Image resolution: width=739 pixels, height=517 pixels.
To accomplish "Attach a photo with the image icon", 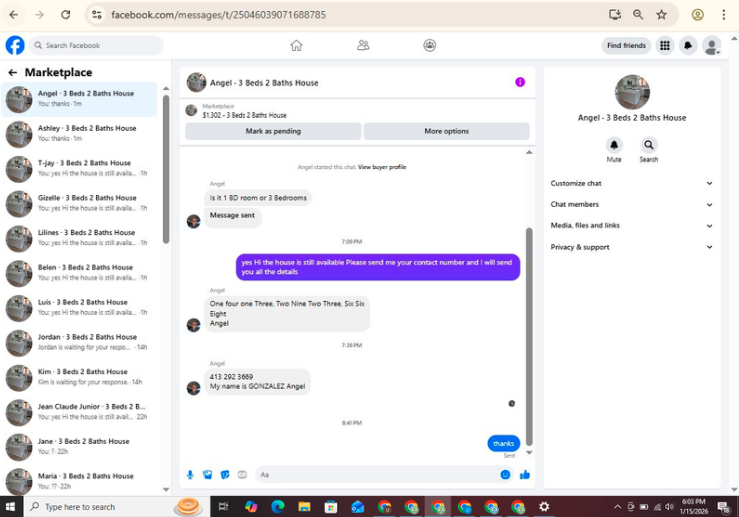I will (207, 475).
